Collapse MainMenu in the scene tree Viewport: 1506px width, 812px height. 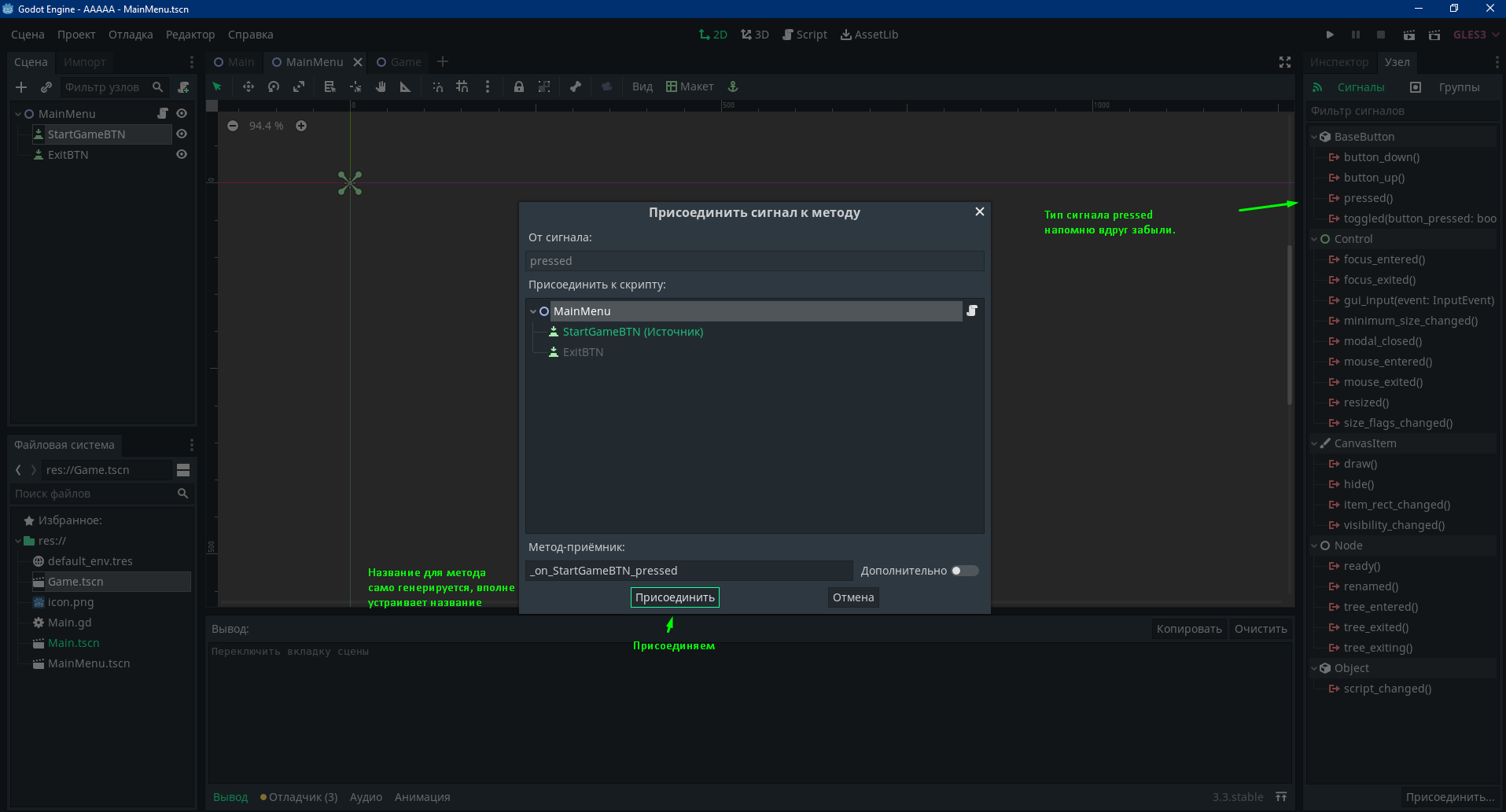18,114
